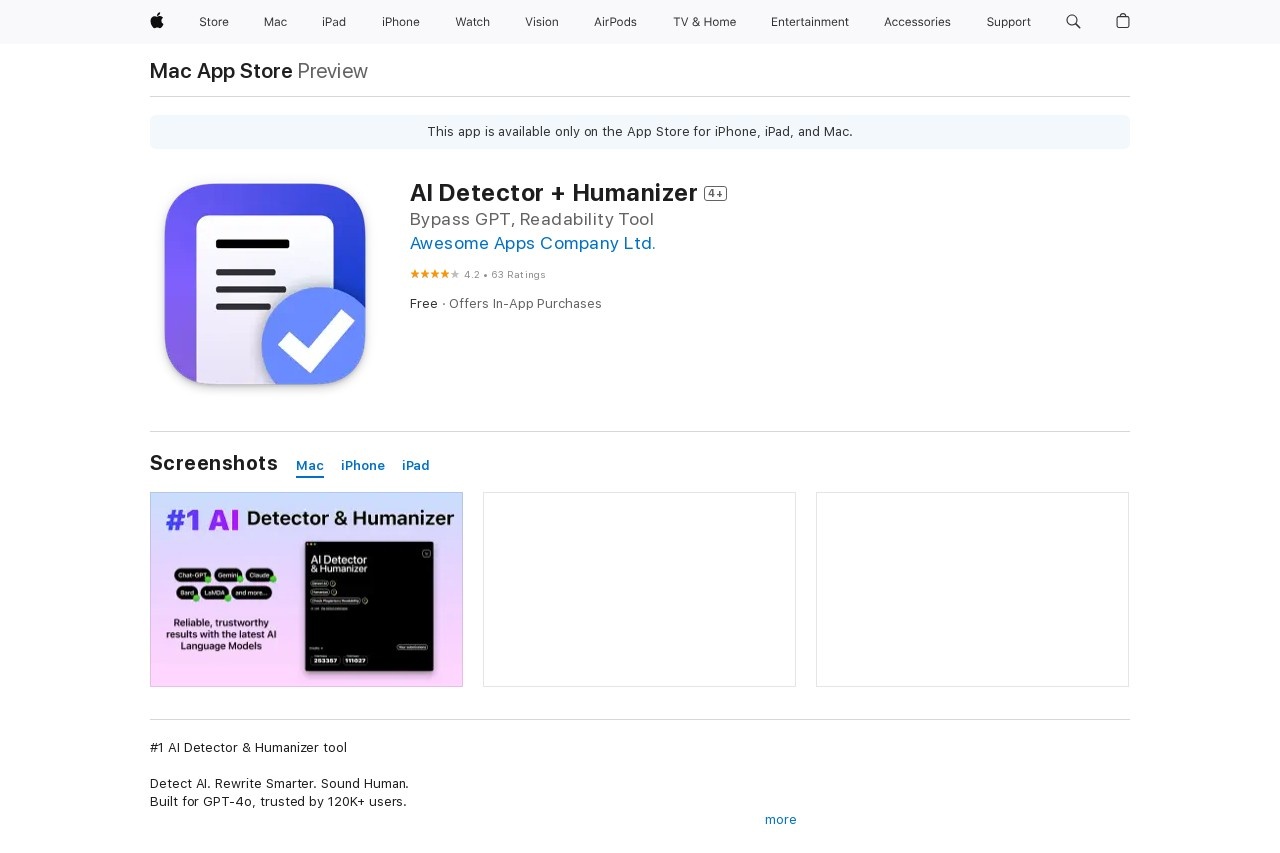Open the Support menu
This screenshot has height=853, width=1280.
[x=1008, y=22]
